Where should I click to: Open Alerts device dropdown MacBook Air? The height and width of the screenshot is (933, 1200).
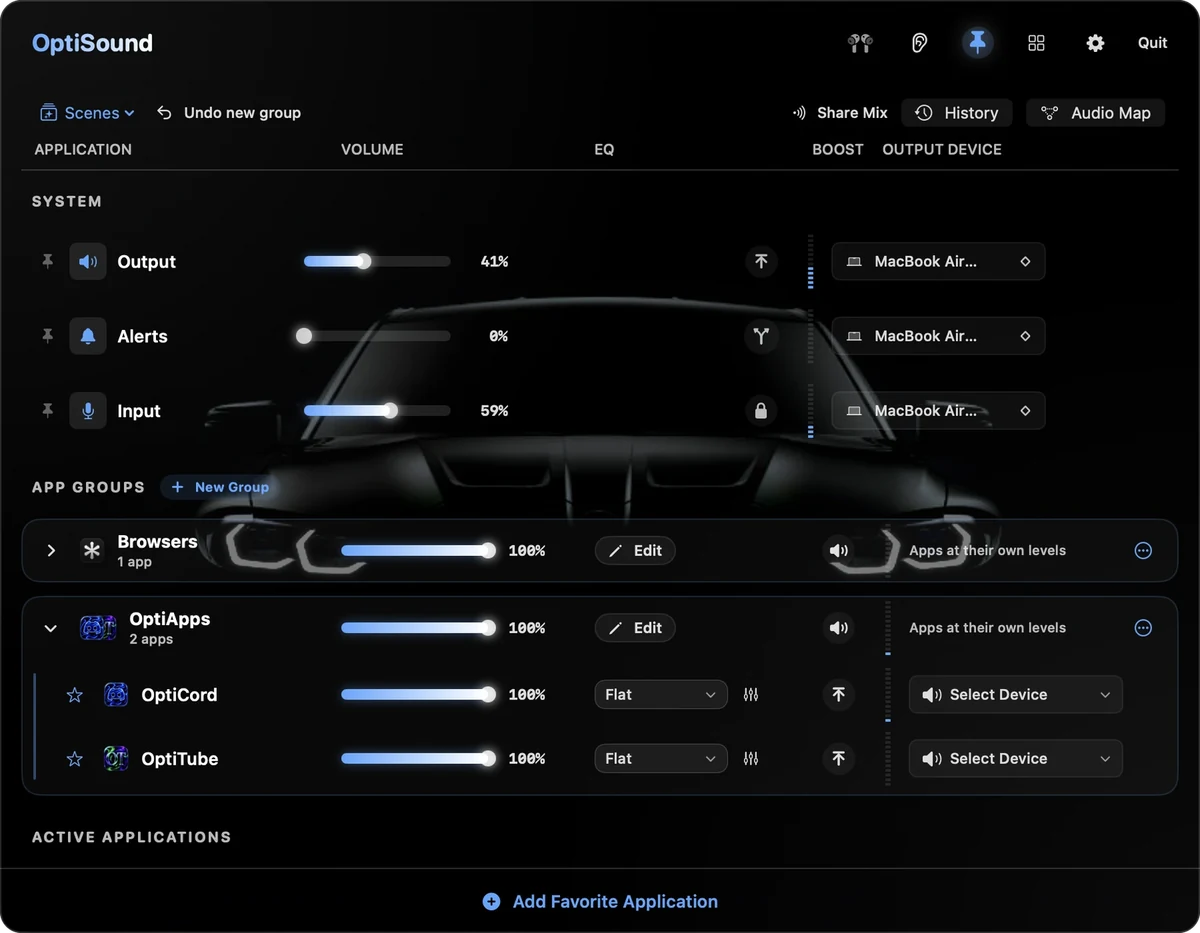[x=938, y=336]
